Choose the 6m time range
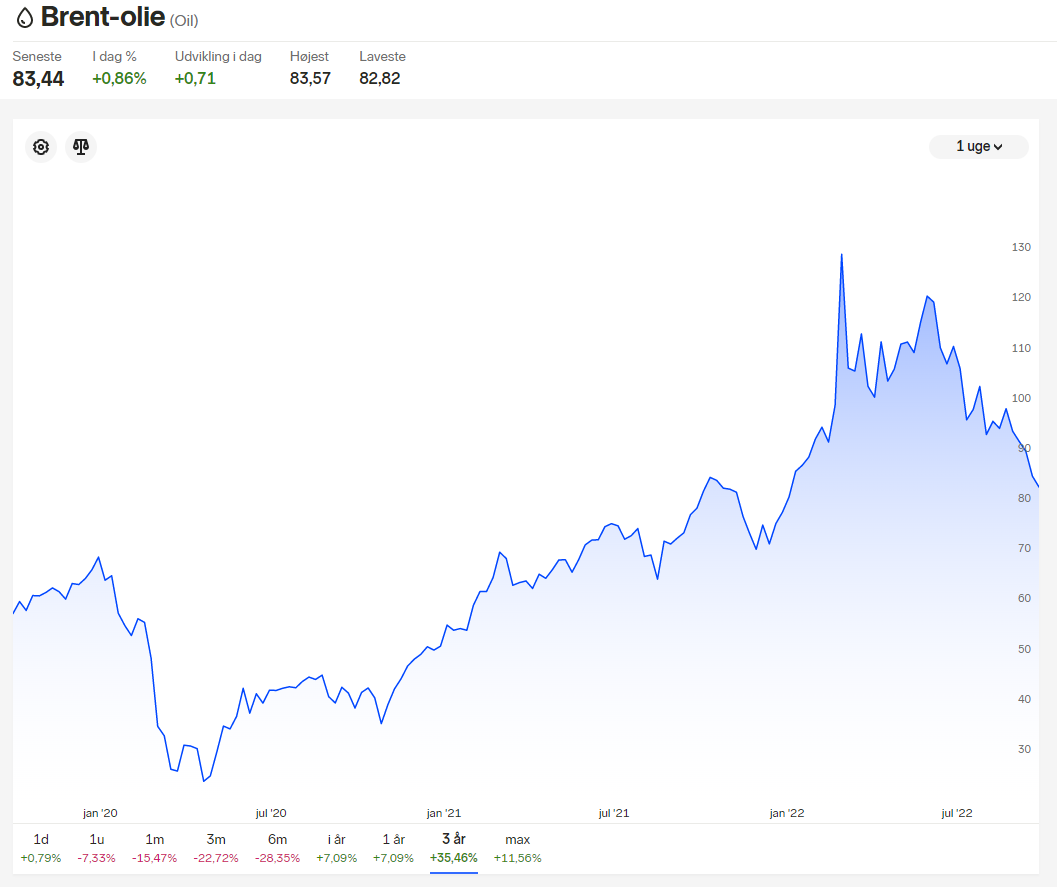Viewport: 1057px width, 887px height. coord(277,848)
